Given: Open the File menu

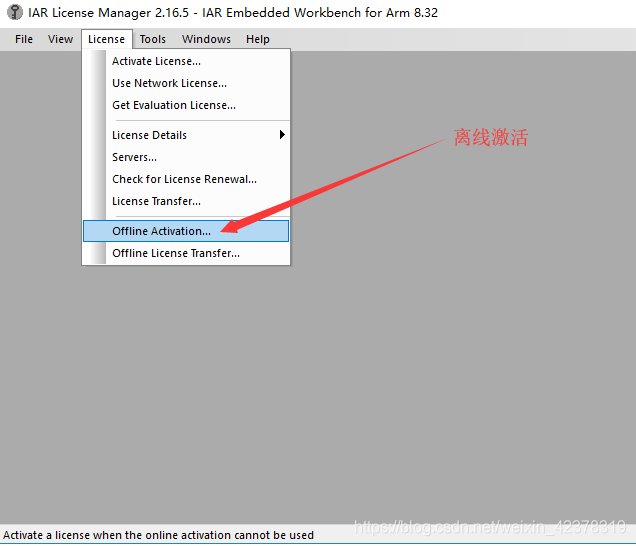Looking at the screenshot, I should click(x=24, y=39).
